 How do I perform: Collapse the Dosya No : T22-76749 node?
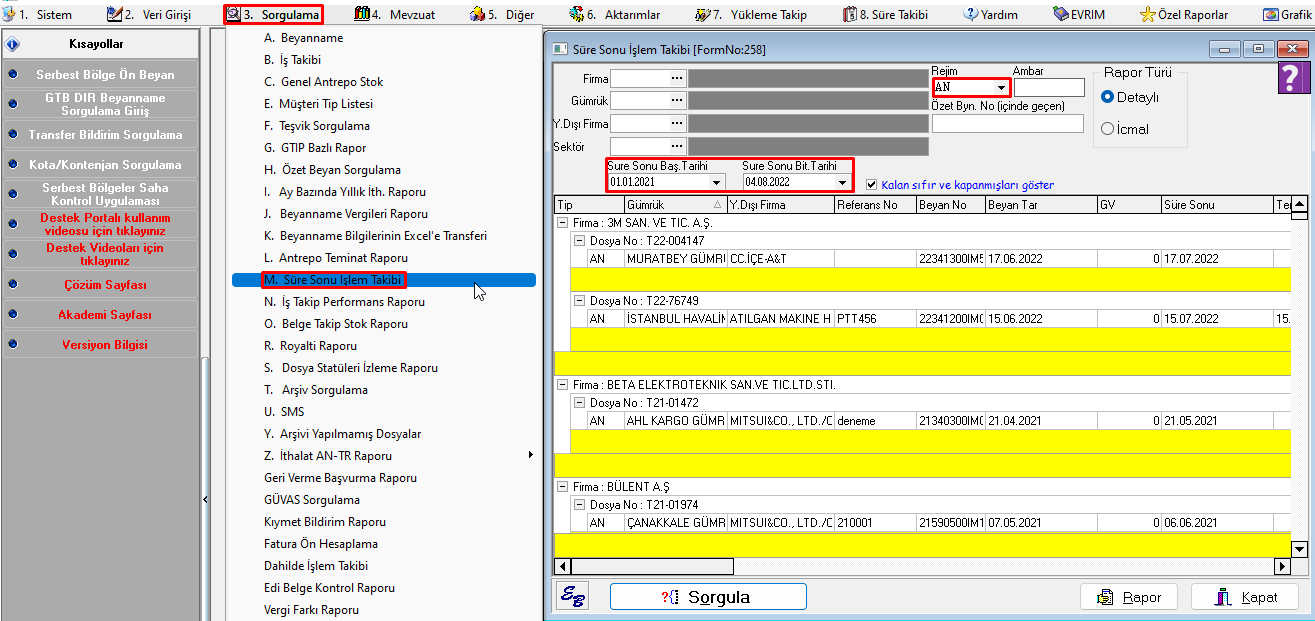click(x=581, y=301)
